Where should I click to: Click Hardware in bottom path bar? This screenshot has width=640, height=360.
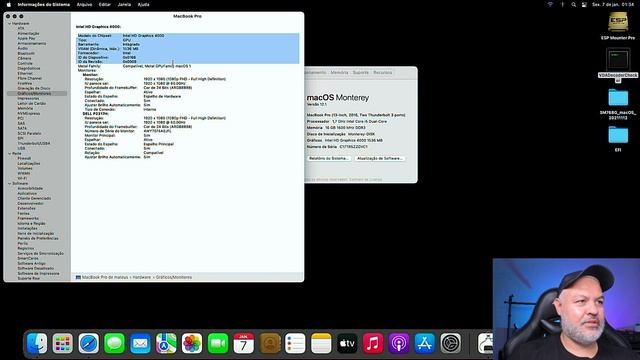[142, 277]
